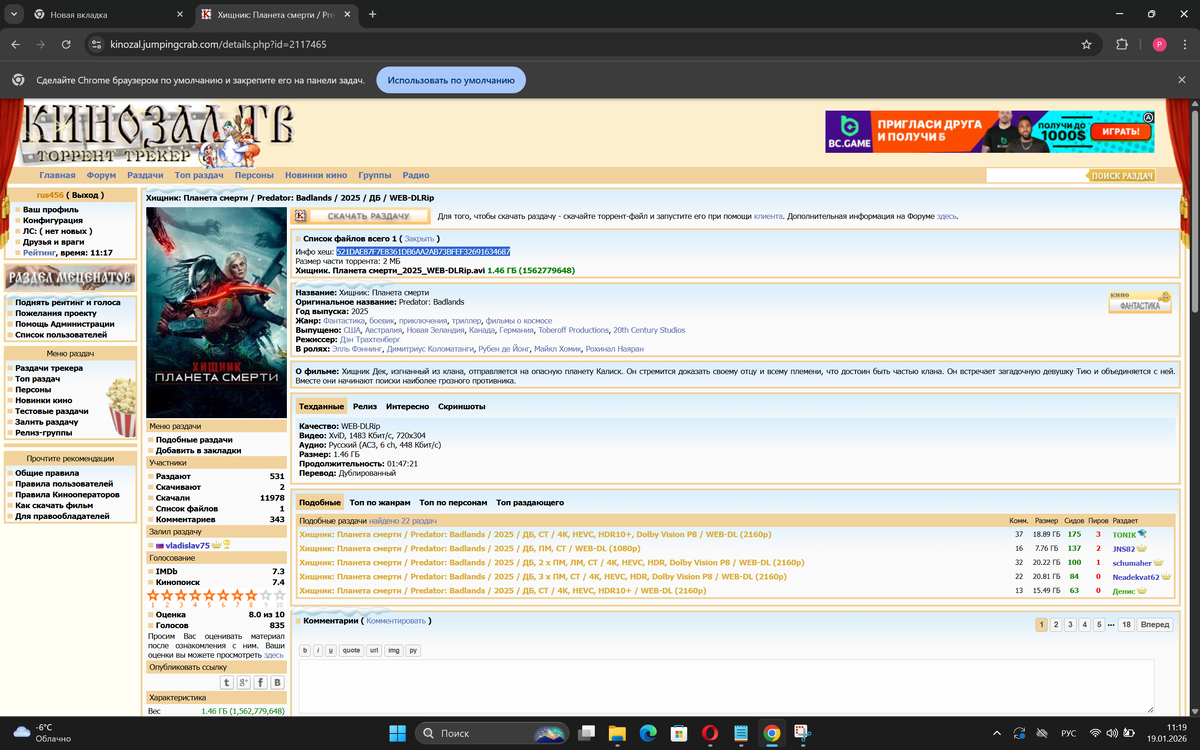Select the Топ по персонам tab
Viewport: 1200px width, 750px height.
tap(453, 502)
